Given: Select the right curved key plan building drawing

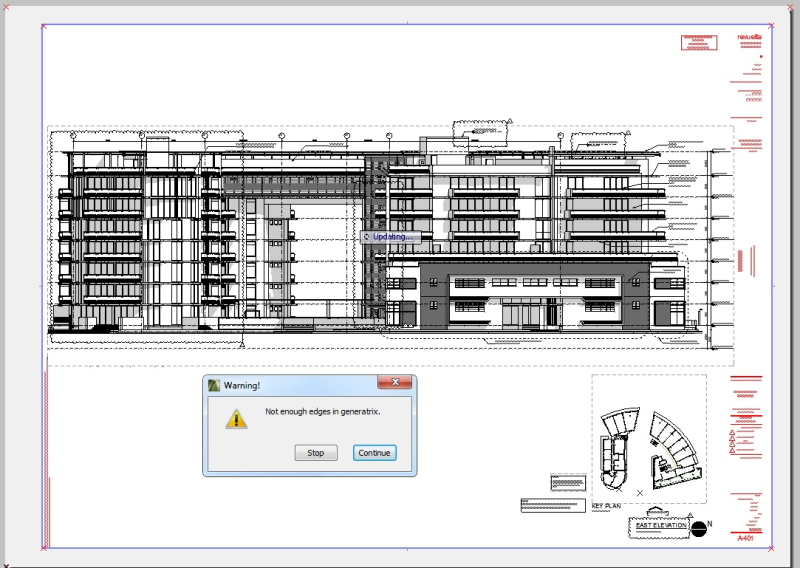Looking at the screenshot, I should [x=674, y=449].
